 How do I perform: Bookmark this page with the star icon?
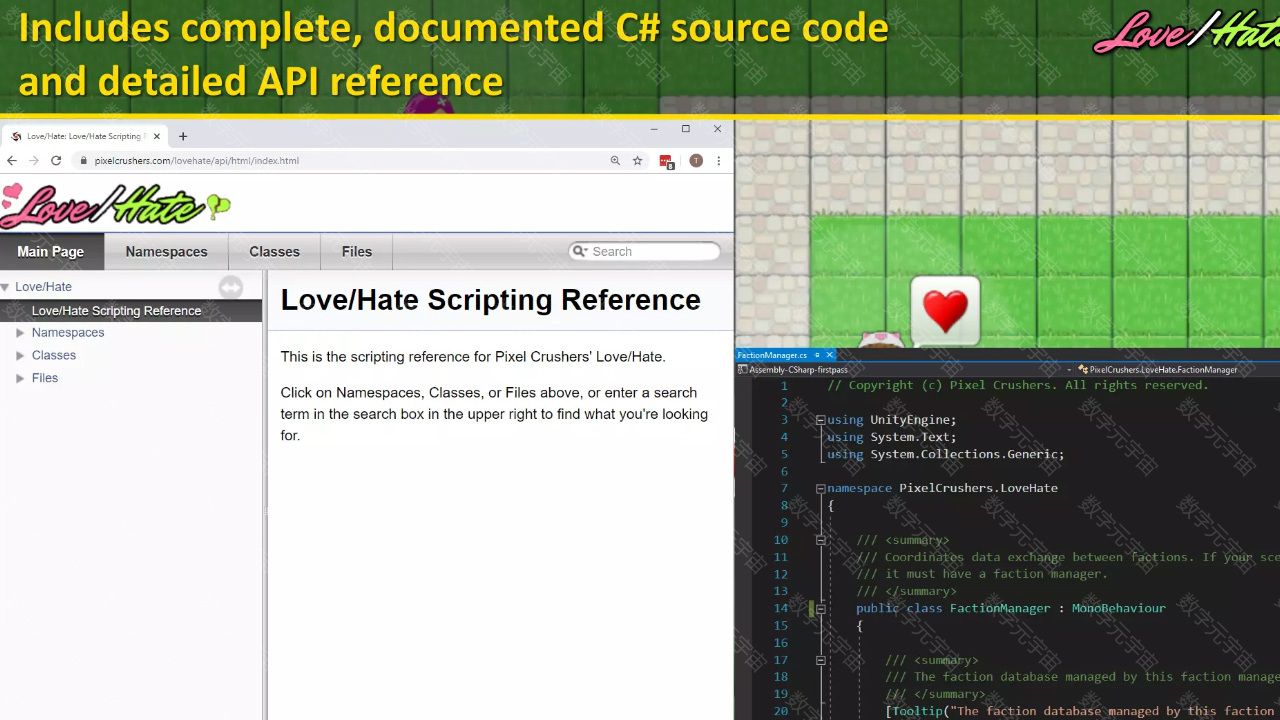click(x=637, y=160)
